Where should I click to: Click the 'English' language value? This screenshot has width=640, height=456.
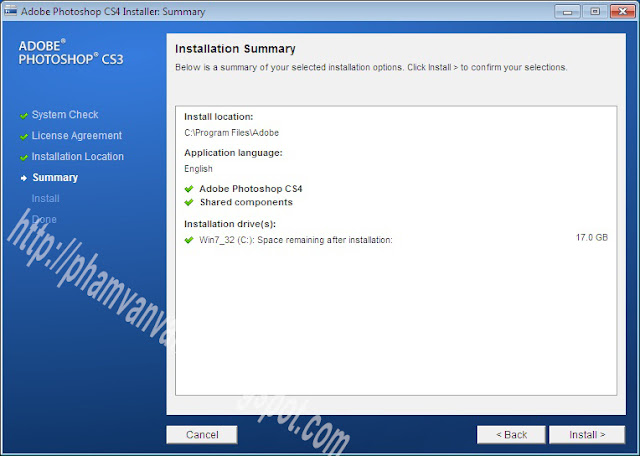coord(198,169)
